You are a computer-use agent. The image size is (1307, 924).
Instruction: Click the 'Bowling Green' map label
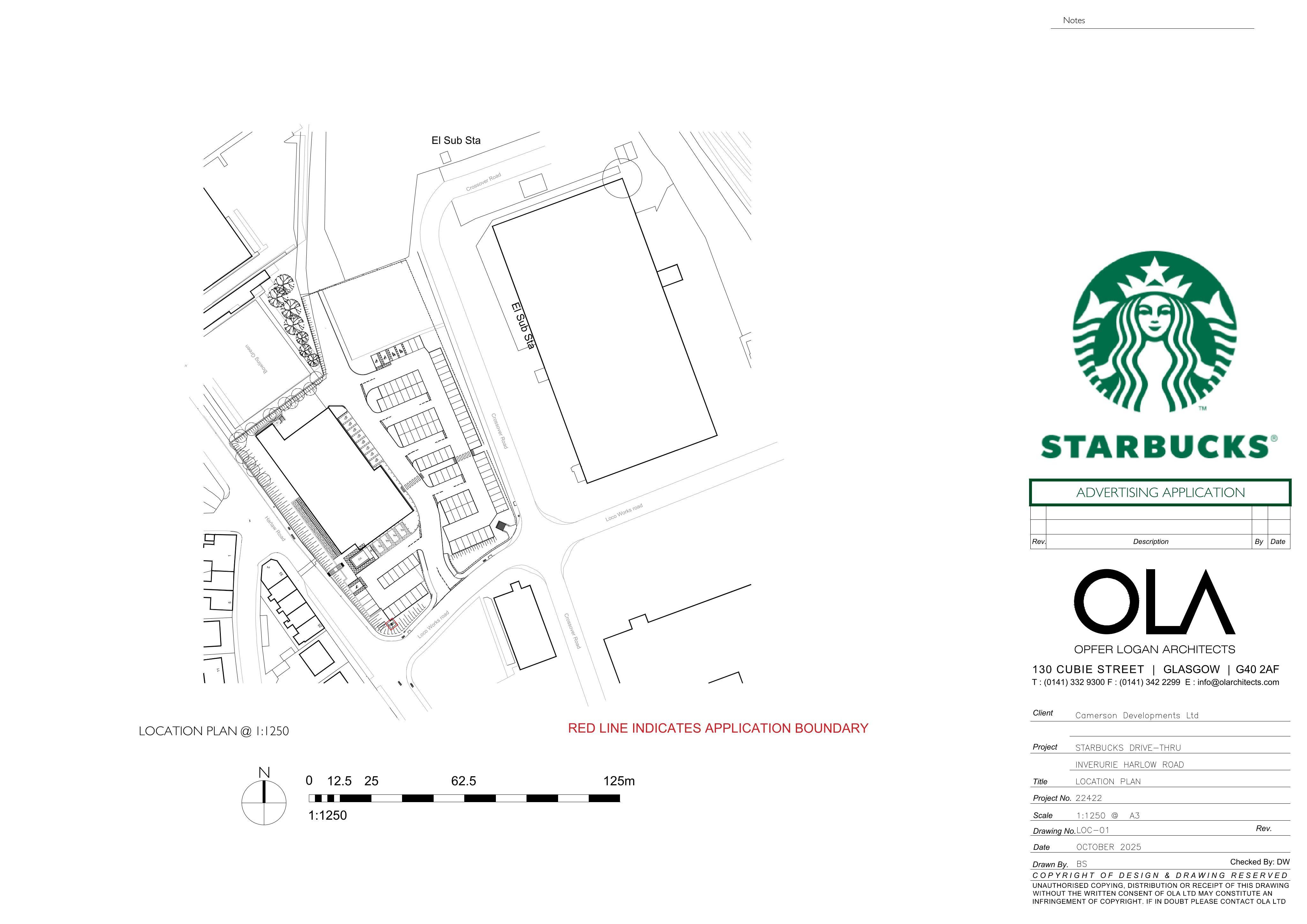coord(256,359)
